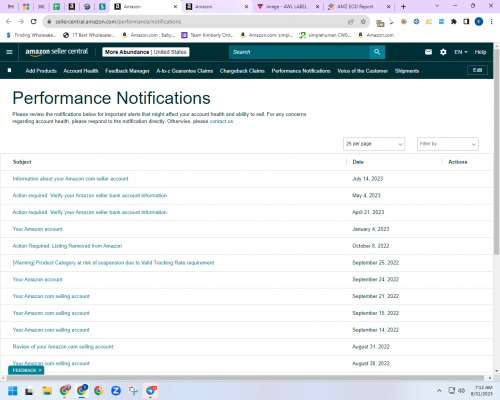Expand the 25 per page dropdown
Viewport: 500px width, 400px height.
click(374, 144)
